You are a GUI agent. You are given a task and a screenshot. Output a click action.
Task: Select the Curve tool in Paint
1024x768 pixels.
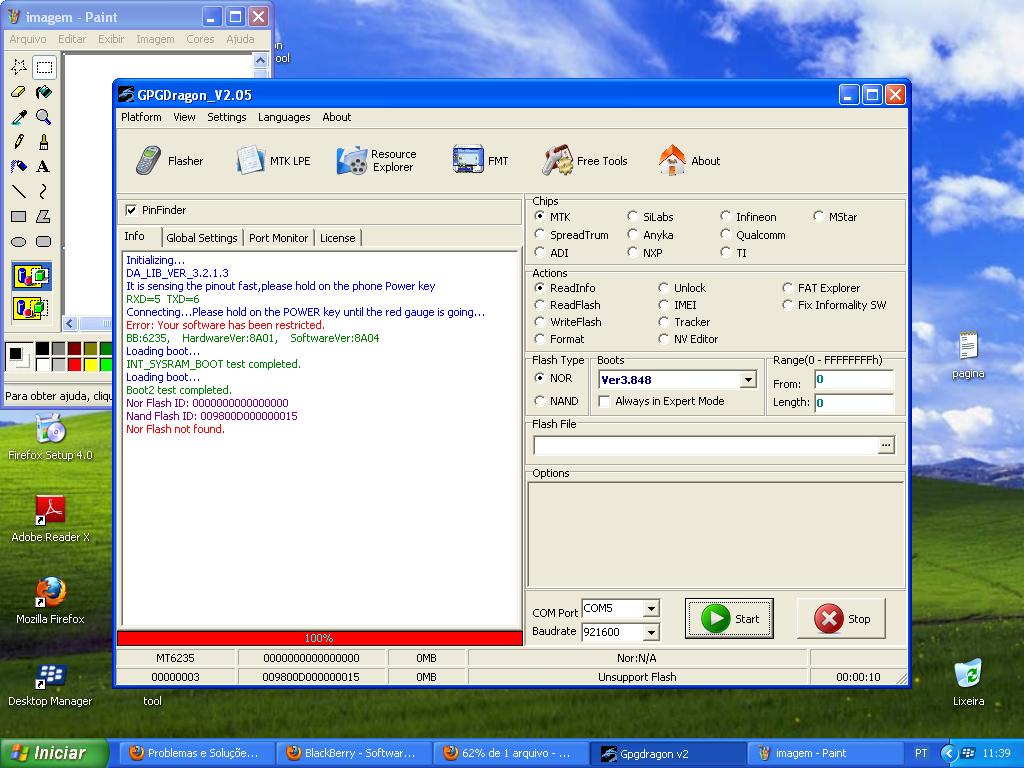pos(44,191)
